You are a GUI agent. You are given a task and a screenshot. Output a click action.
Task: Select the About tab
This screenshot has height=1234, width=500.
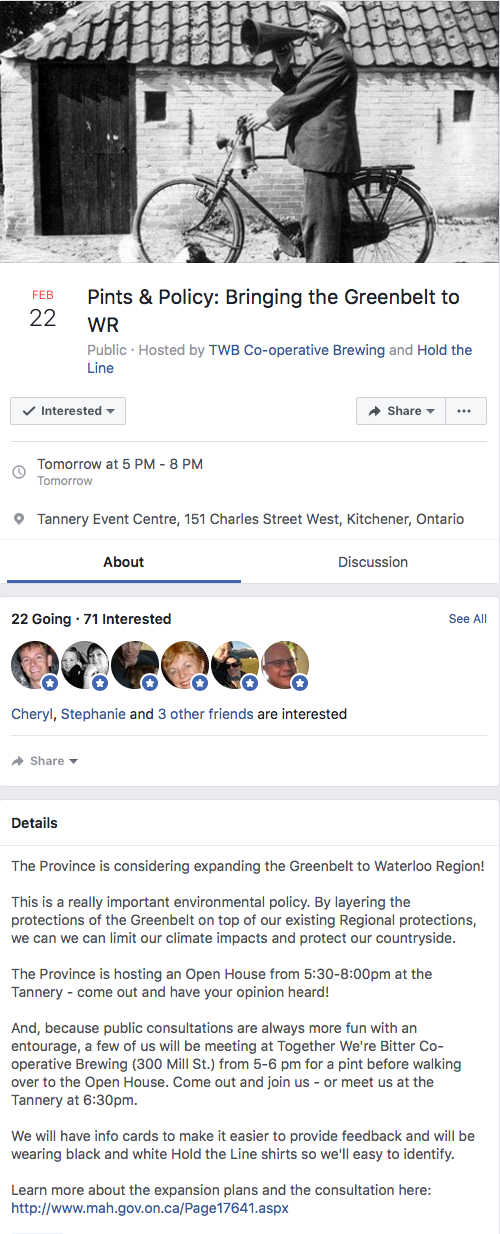[x=124, y=562]
